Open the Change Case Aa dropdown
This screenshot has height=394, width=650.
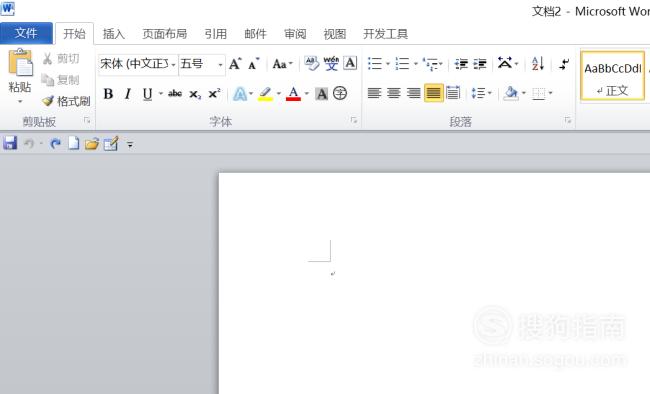click(283, 64)
